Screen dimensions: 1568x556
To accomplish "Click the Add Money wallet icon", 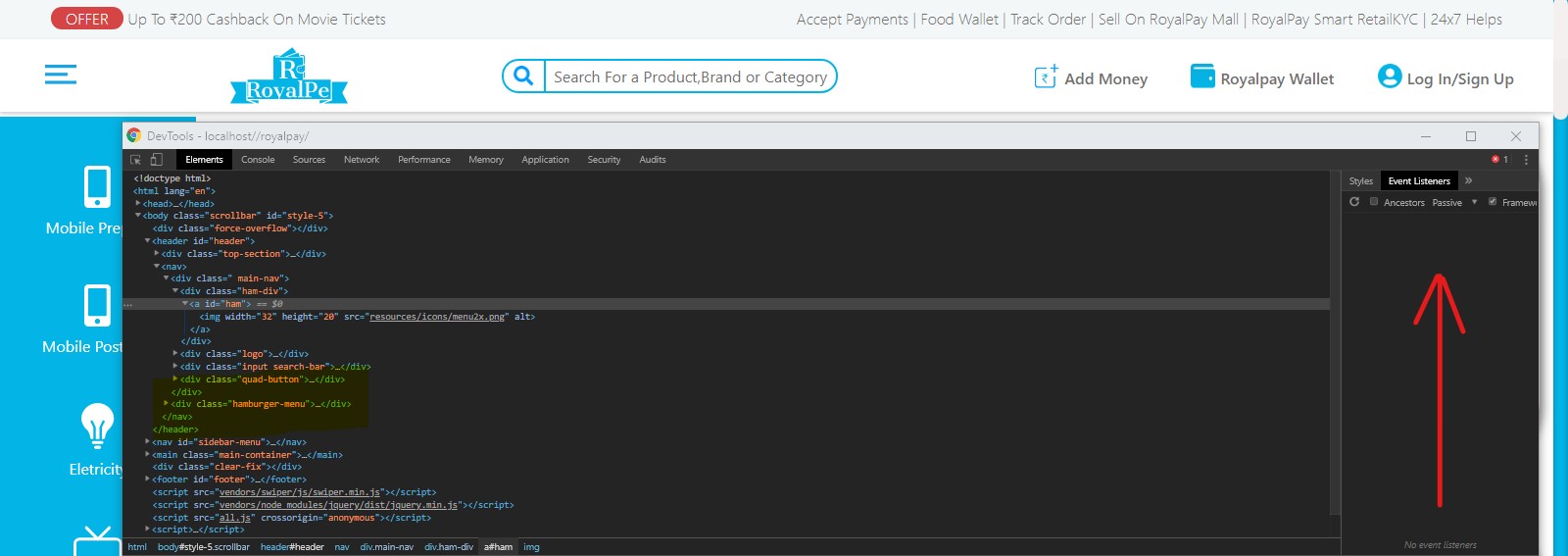I will point(1046,76).
